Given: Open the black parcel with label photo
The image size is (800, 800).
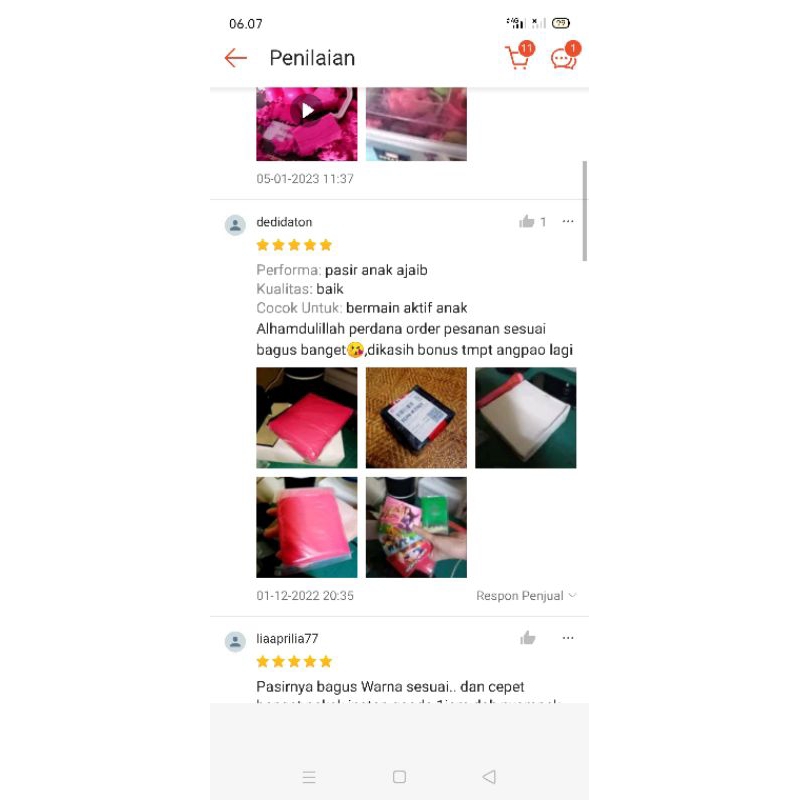Looking at the screenshot, I should pyautogui.click(x=416, y=417).
